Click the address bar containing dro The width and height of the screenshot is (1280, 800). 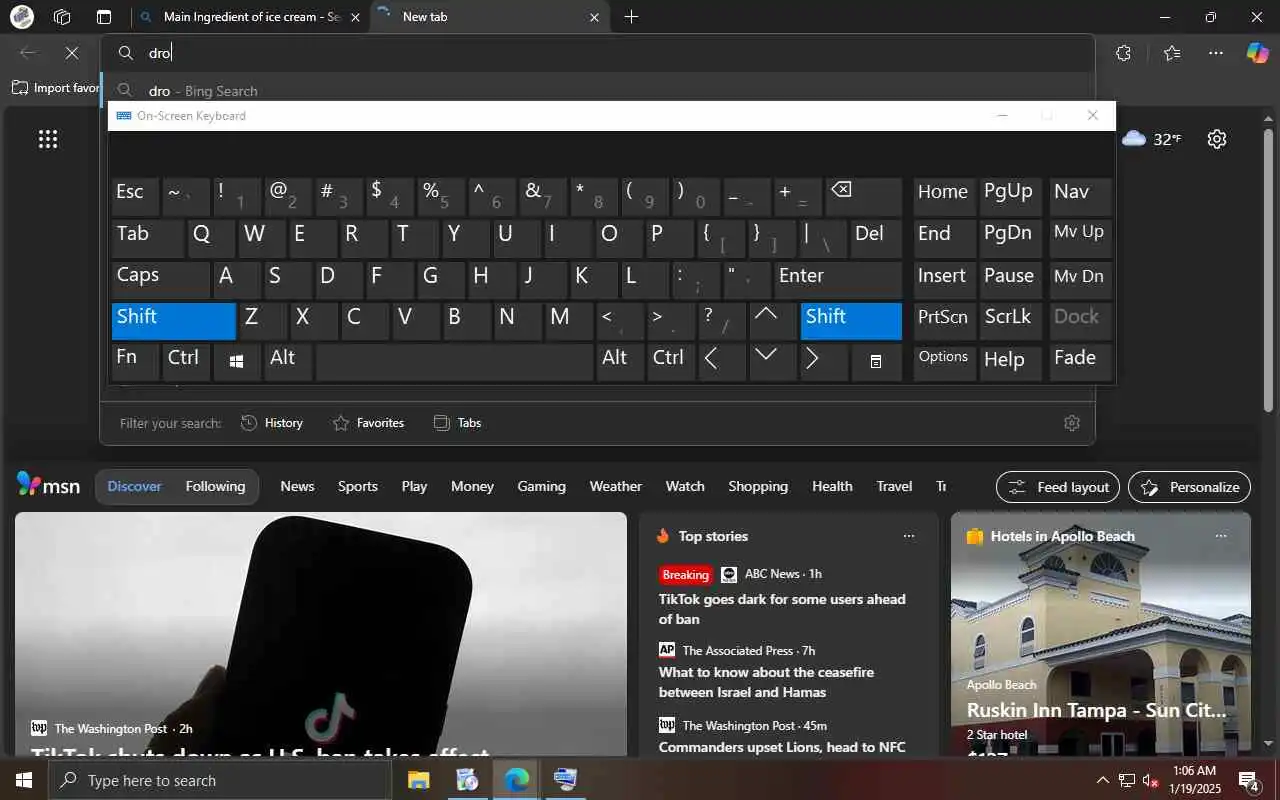coord(597,53)
